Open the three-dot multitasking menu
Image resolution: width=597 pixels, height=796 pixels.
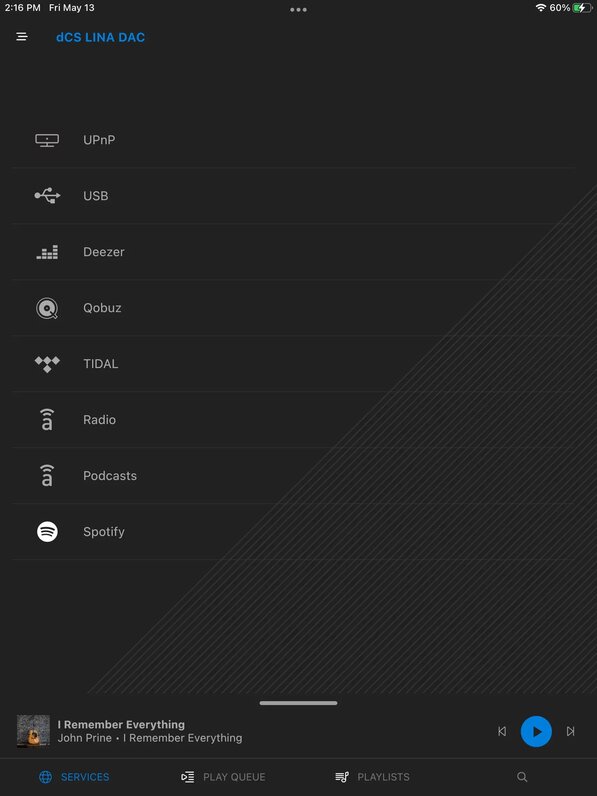click(298, 10)
